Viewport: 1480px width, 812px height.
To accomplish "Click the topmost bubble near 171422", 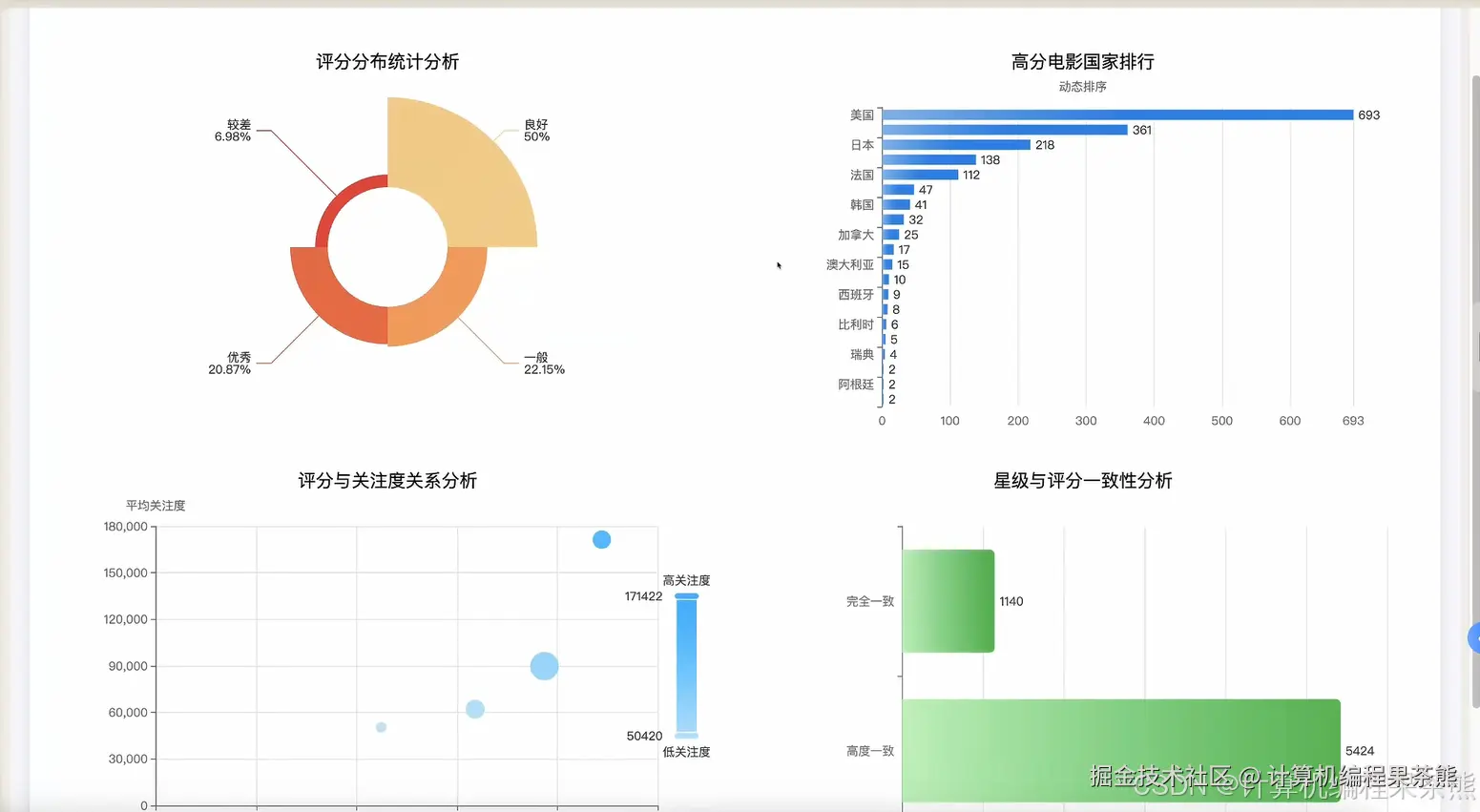I will pyautogui.click(x=601, y=539).
